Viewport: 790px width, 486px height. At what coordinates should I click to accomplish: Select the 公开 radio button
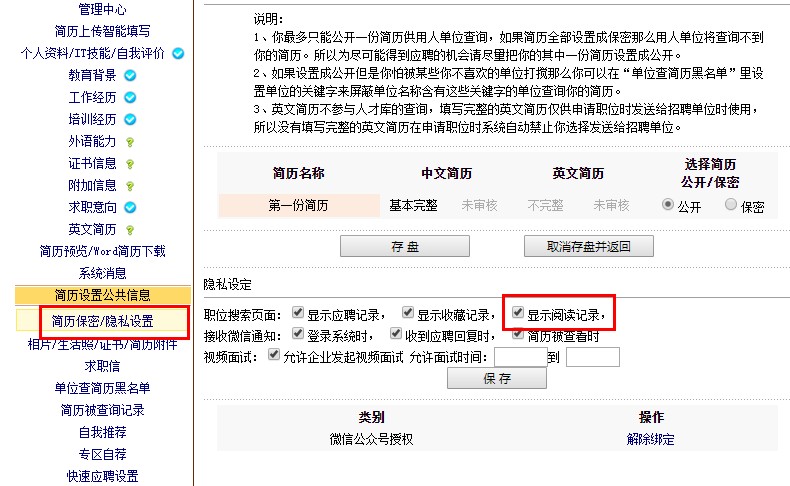(x=668, y=204)
